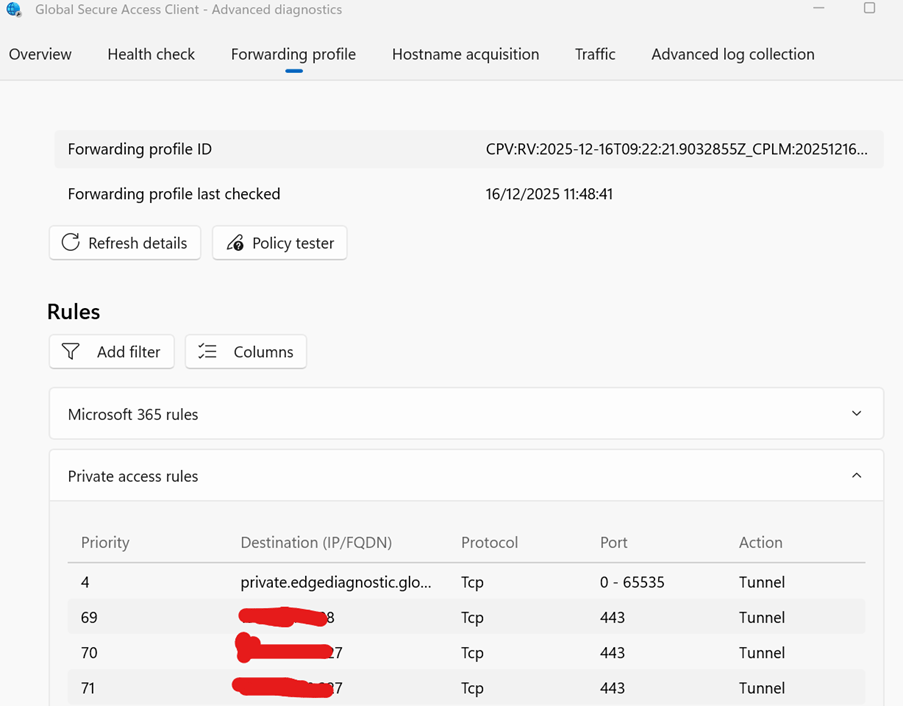Minimize the Advanced diagnostics window
Screen dimensions: 903x706
point(819,9)
